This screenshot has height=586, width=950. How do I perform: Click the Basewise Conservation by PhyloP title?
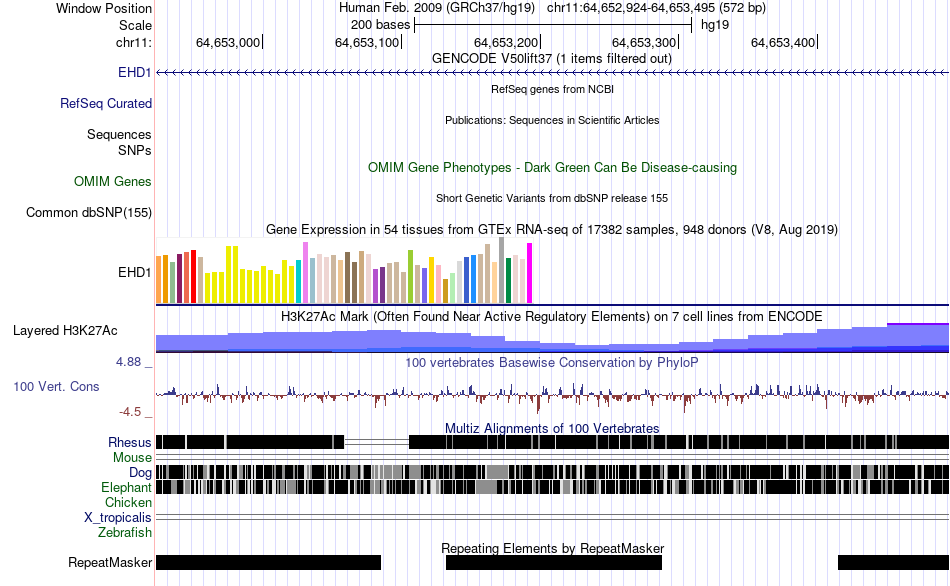pyautogui.click(x=552, y=363)
